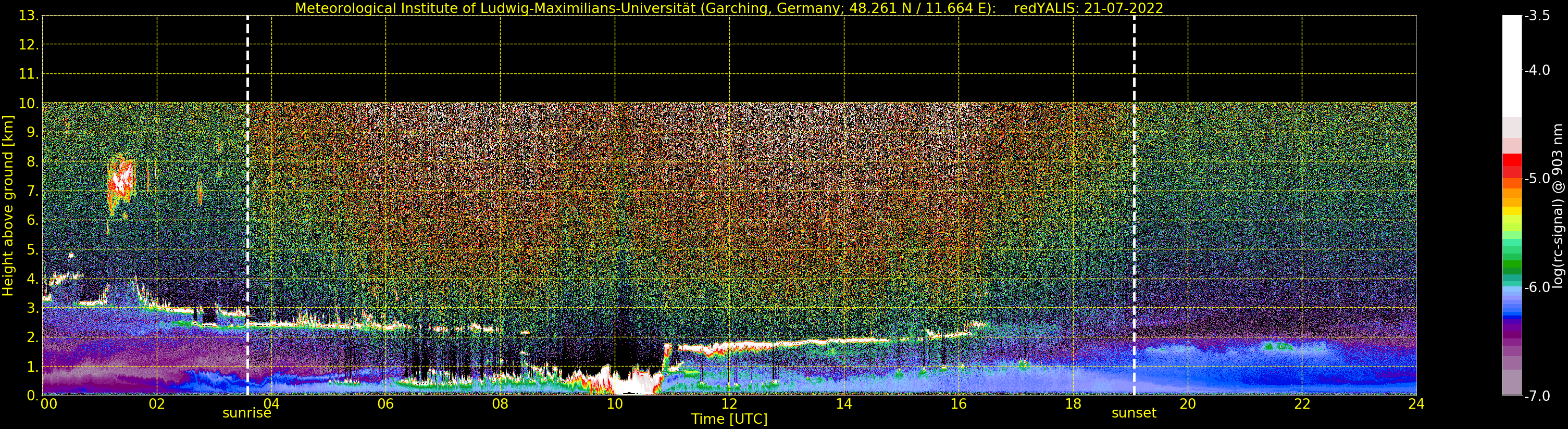
Task: Click the 'Time [UTC]' axis title
Action: (x=729, y=419)
